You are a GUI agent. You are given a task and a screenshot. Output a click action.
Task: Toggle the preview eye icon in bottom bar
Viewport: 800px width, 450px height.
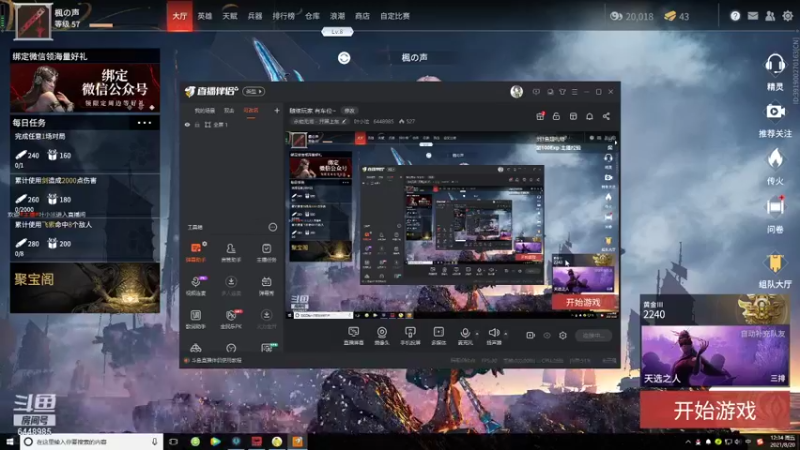pyautogui.click(x=547, y=335)
